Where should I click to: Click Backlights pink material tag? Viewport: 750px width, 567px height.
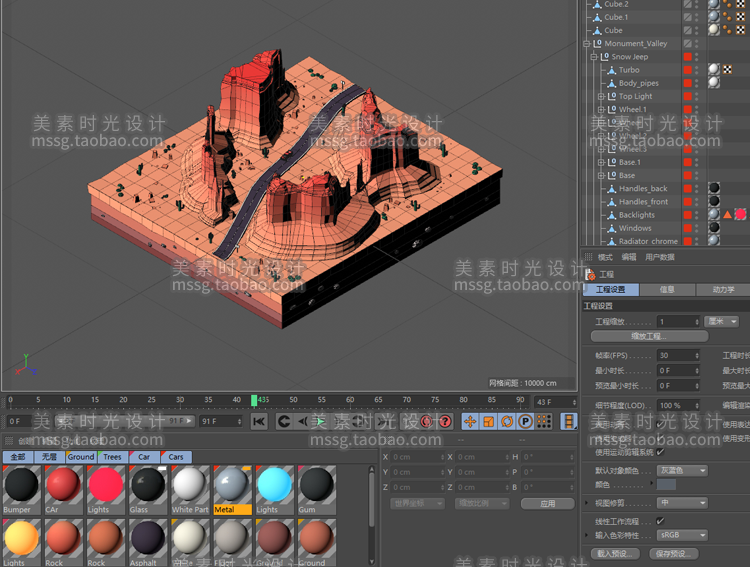pos(740,214)
